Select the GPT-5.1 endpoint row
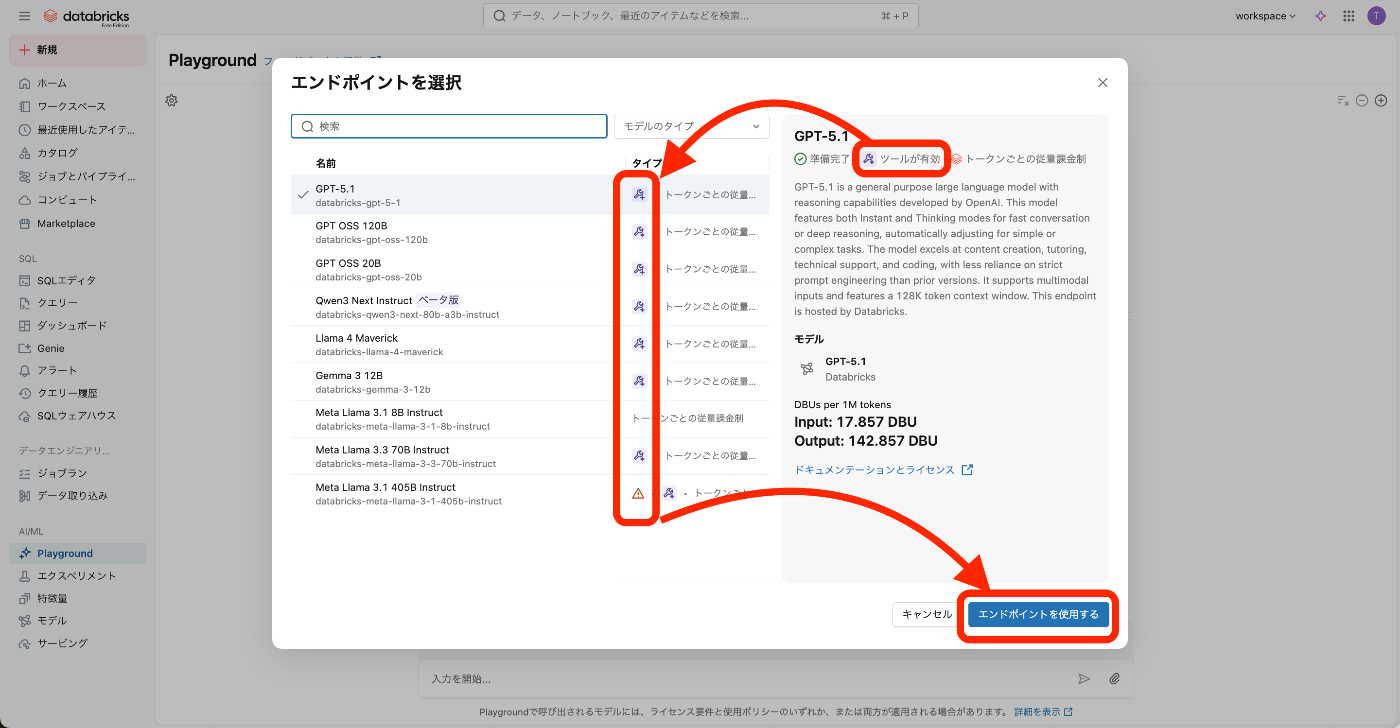The width and height of the screenshot is (1400, 728). point(530,195)
